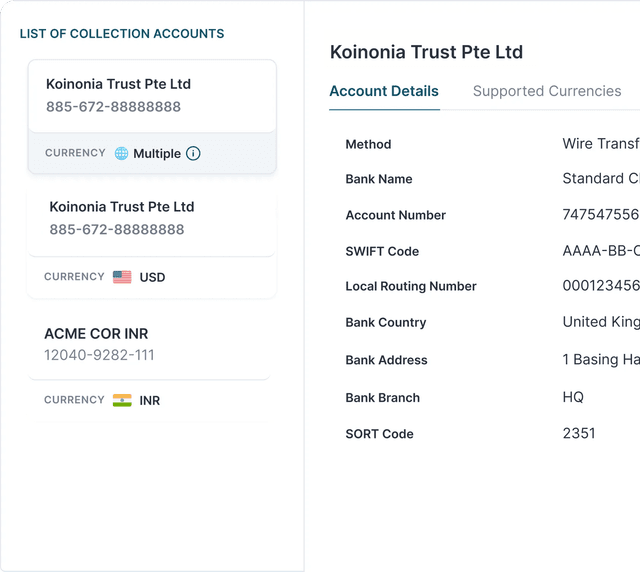
Task: Click the Multiple currency label
Action: pos(157,154)
